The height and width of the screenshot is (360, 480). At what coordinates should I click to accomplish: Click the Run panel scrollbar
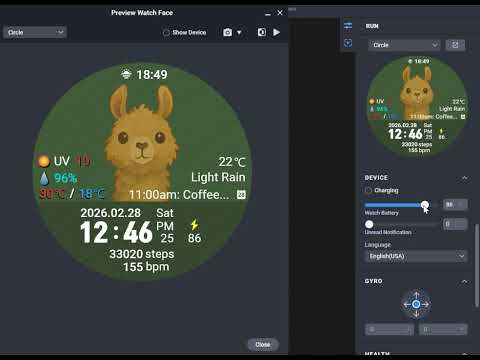(477, 265)
